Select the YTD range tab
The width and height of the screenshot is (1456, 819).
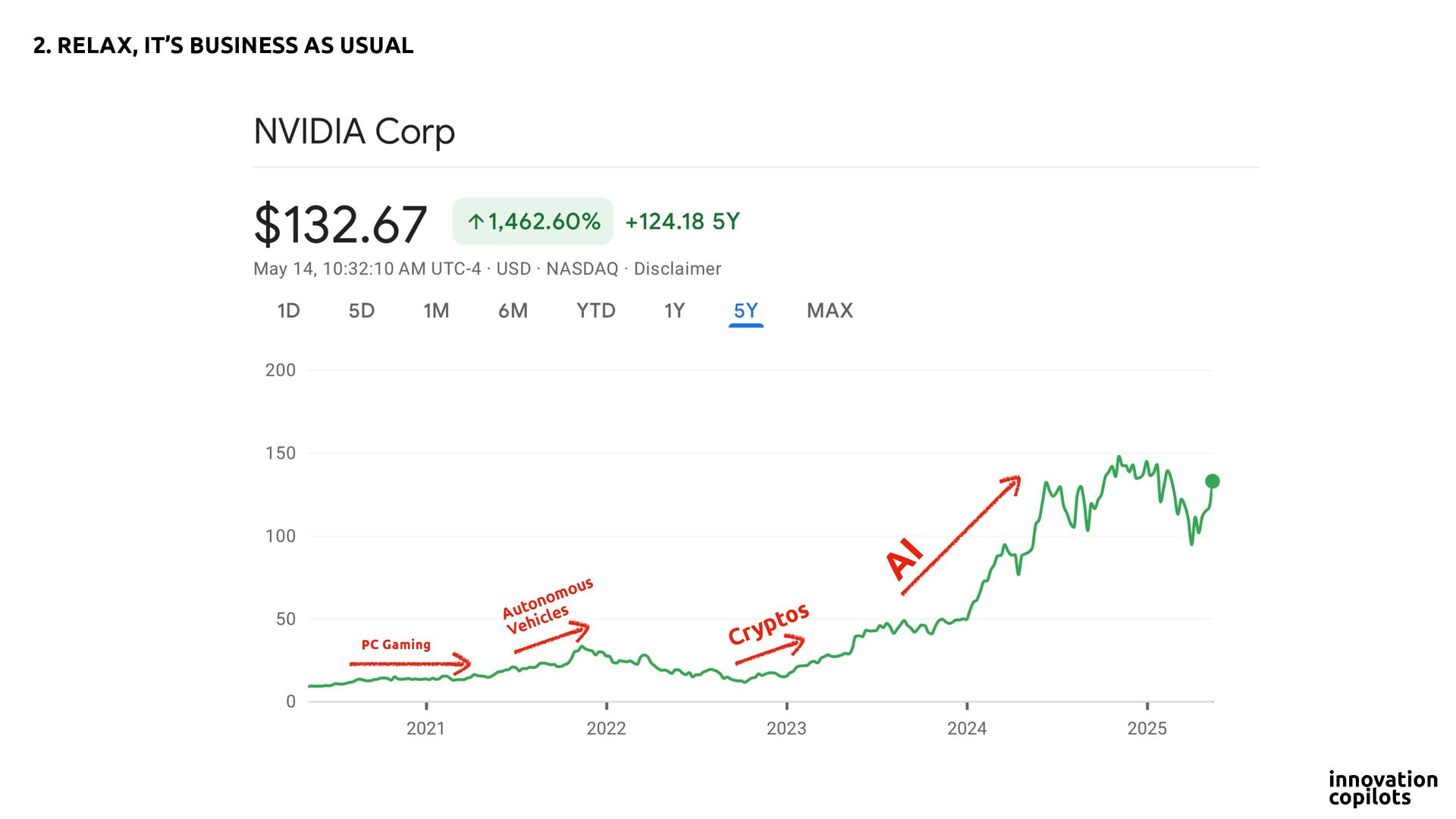[x=595, y=311]
